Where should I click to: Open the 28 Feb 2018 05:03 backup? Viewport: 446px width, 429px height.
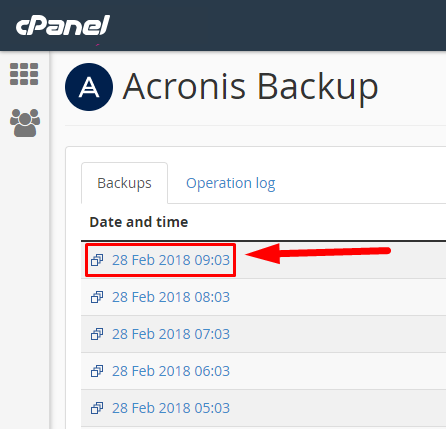(171, 408)
